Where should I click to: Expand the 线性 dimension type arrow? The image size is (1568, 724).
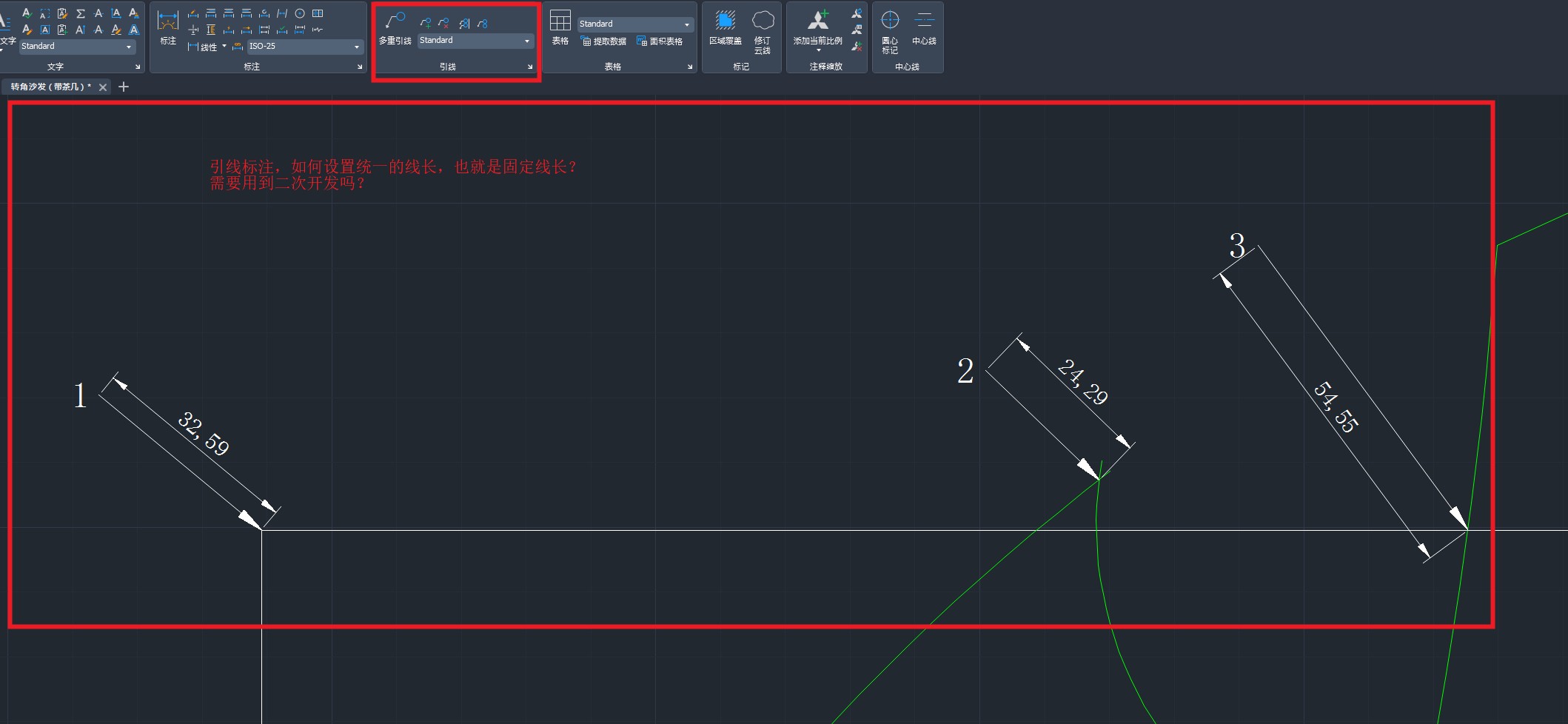pos(224,47)
